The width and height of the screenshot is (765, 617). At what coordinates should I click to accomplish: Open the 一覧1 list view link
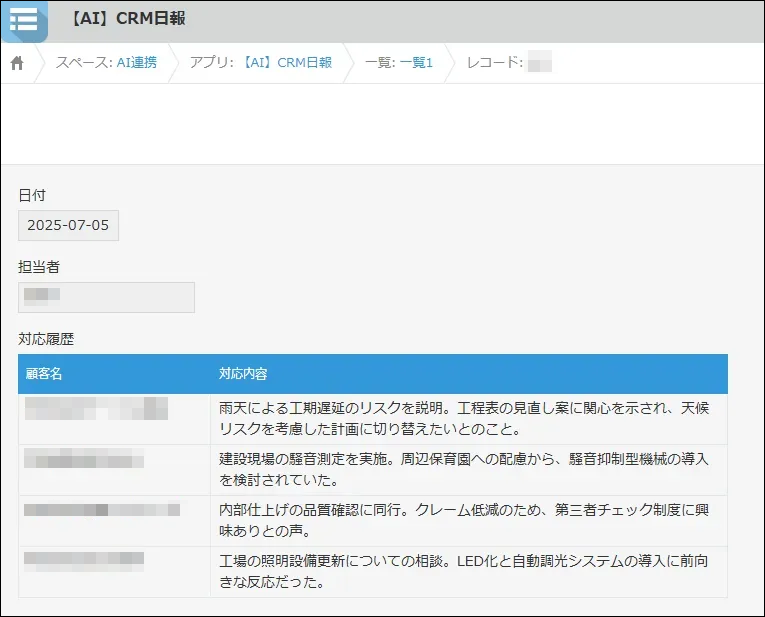[x=416, y=62]
